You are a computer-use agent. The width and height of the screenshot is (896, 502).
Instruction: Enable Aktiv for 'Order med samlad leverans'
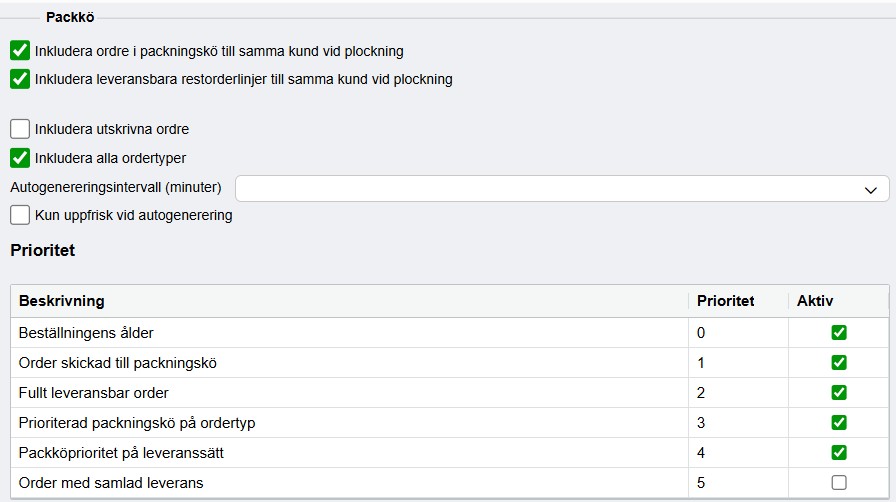[x=839, y=483]
